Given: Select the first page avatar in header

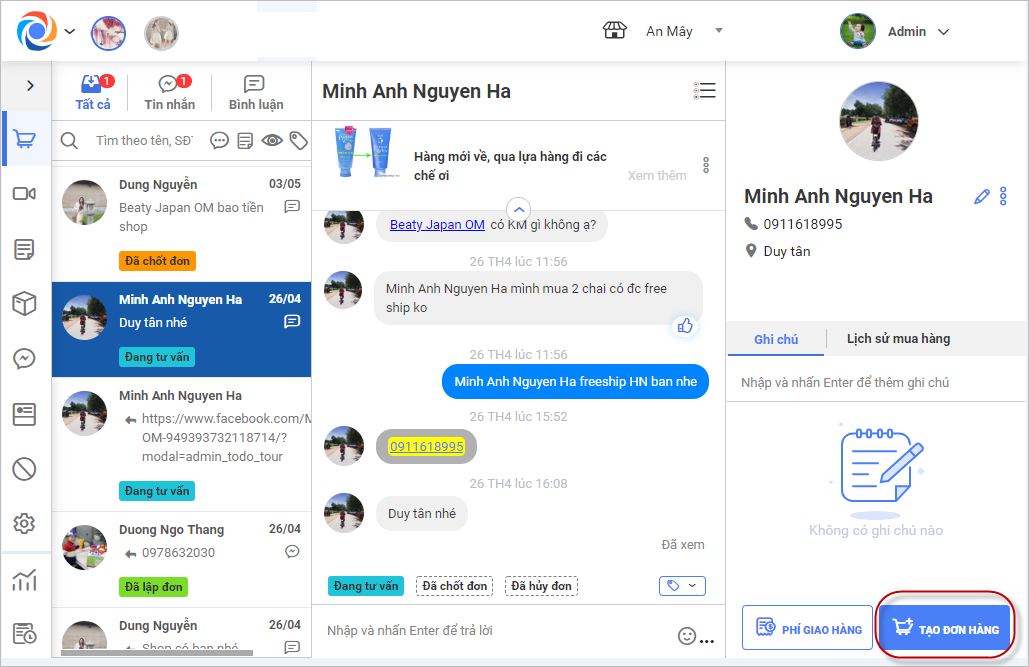Looking at the screenshot, I should 108,33.
